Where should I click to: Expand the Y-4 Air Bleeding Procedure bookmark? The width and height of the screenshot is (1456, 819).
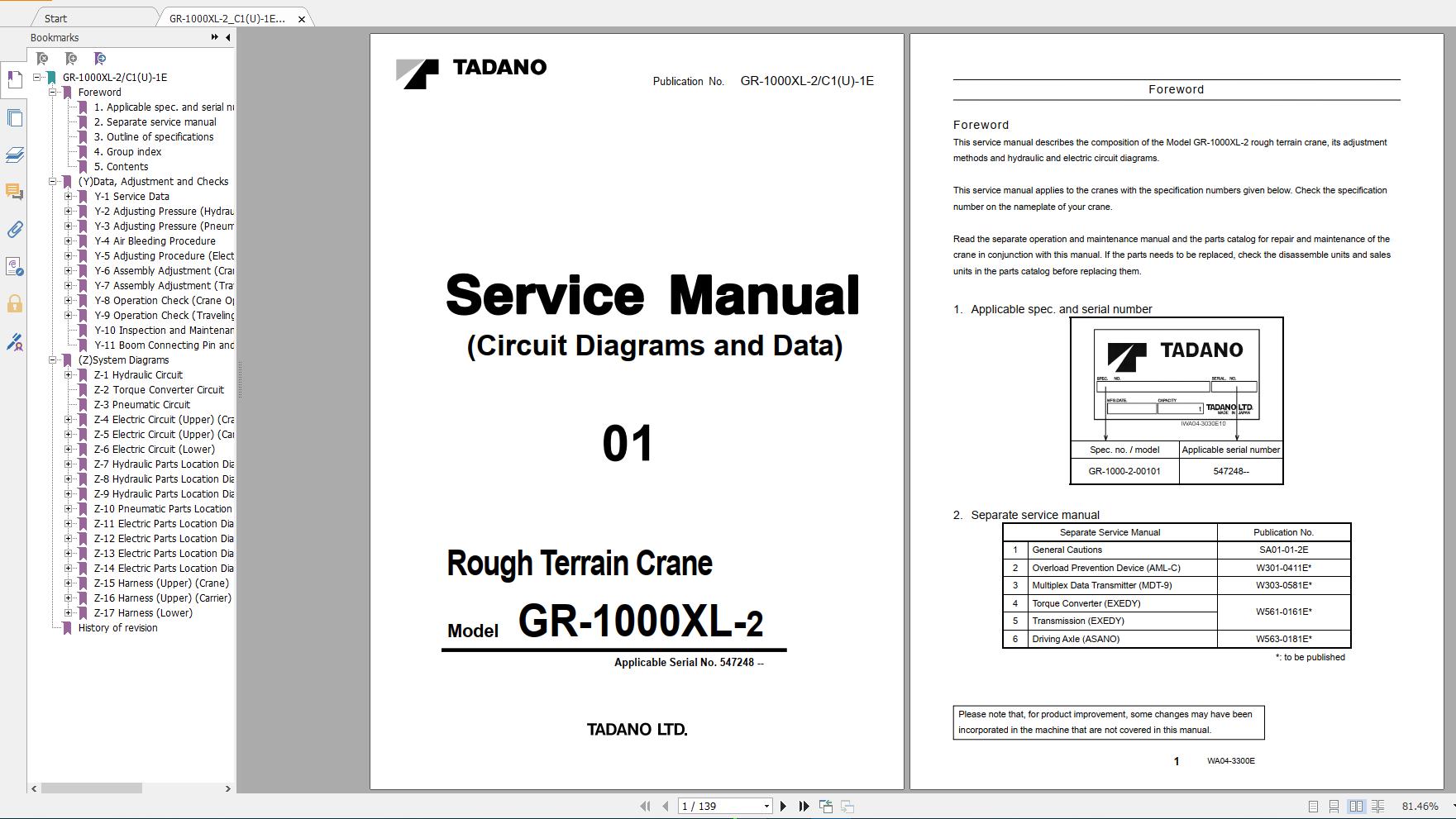[x=69, y=241]
